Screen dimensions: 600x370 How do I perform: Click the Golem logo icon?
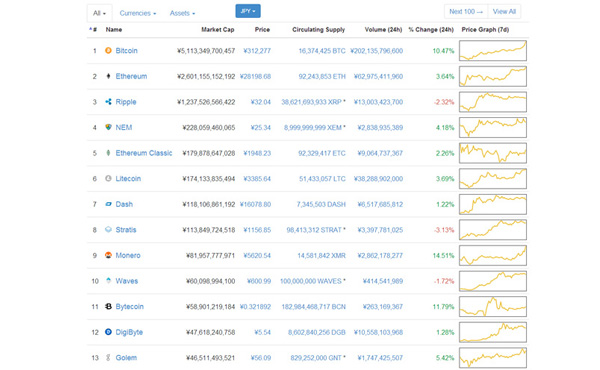click(108, 358)
